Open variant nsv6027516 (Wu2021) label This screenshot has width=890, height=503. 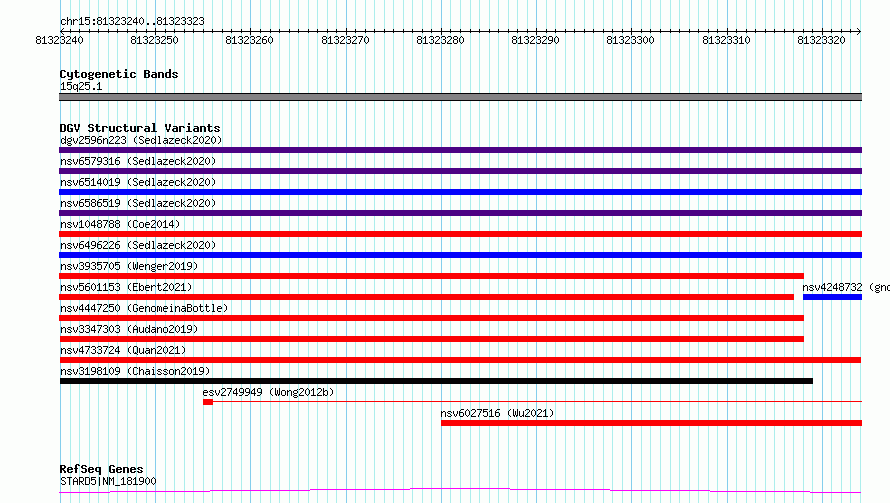click(x=497, y=413)
